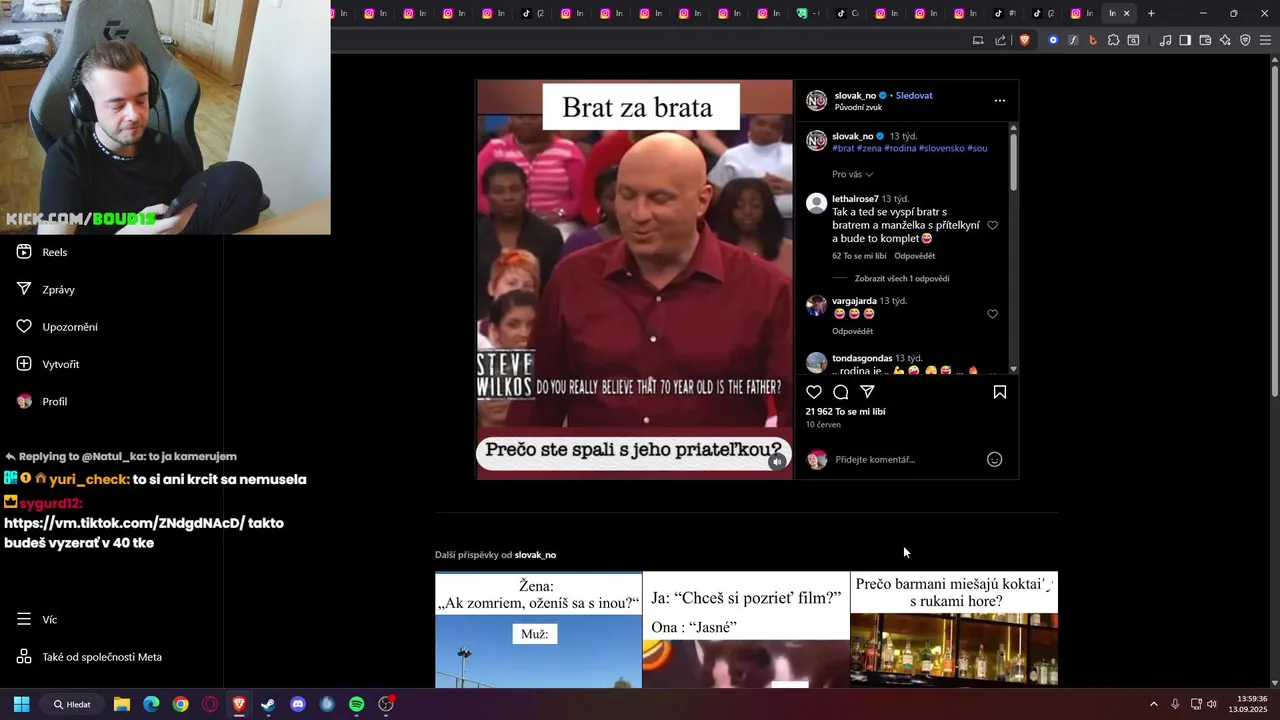
Task: Open slovak_no link in Další příspěvky
Action: click(535, 555)
